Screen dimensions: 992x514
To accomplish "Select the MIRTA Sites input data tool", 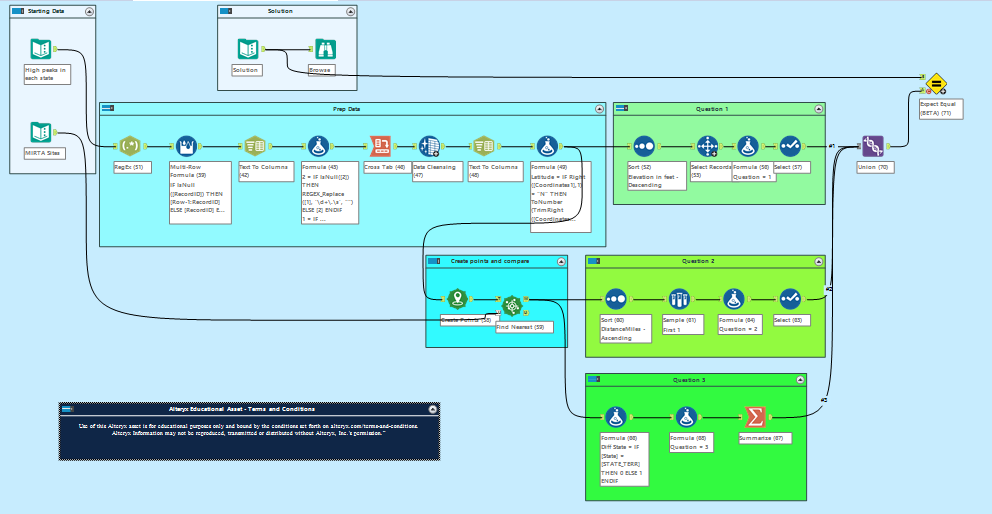I will [x=40, y=132].
